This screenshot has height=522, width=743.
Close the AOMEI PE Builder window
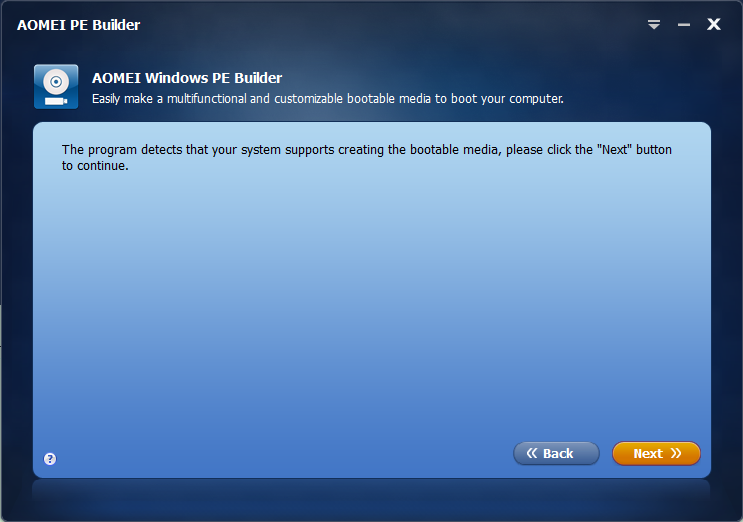coord(714,24)
